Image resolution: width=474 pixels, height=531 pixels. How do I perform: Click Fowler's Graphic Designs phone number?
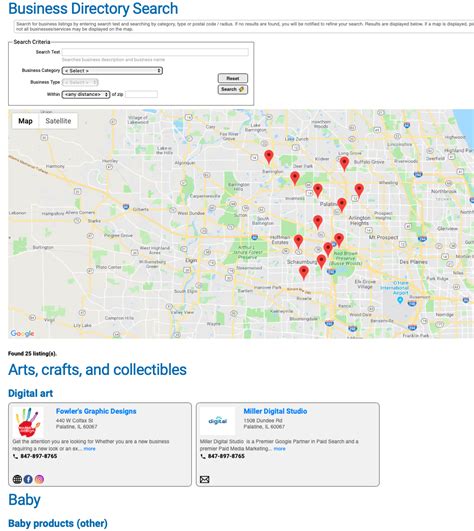click(39, 456)
